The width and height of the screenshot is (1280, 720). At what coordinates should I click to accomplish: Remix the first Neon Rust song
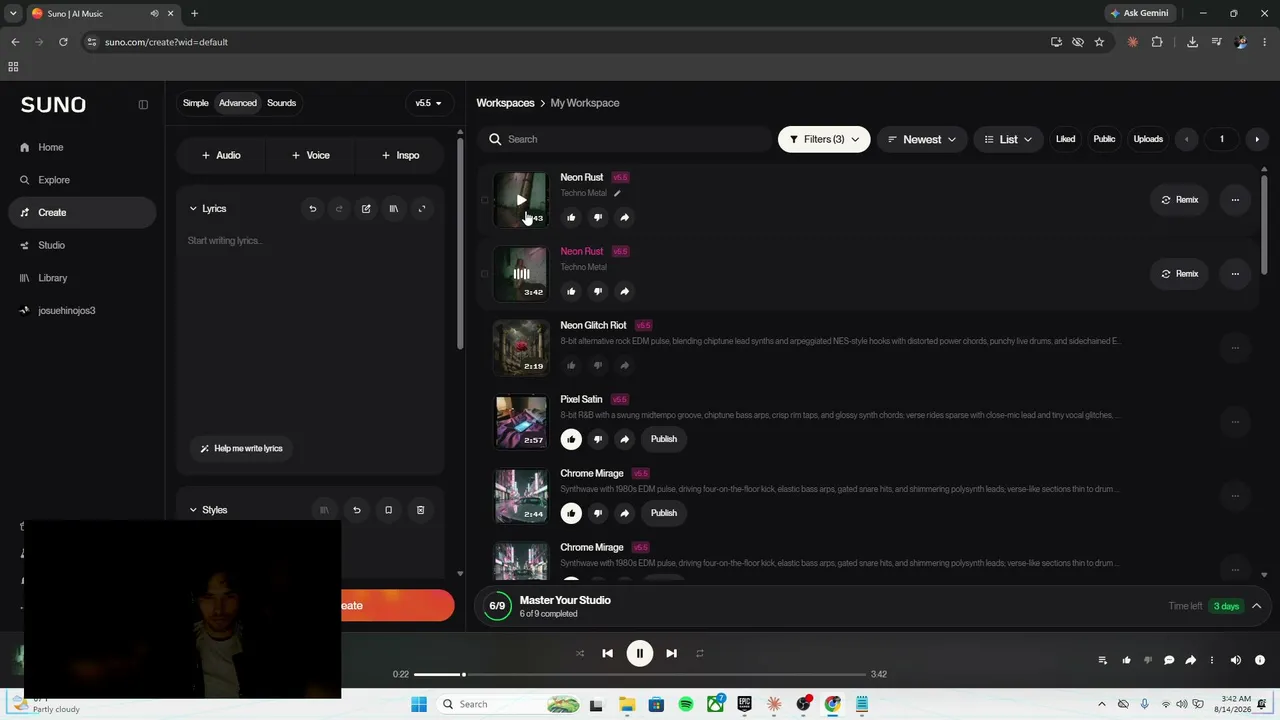click(x=1180, y=200)
